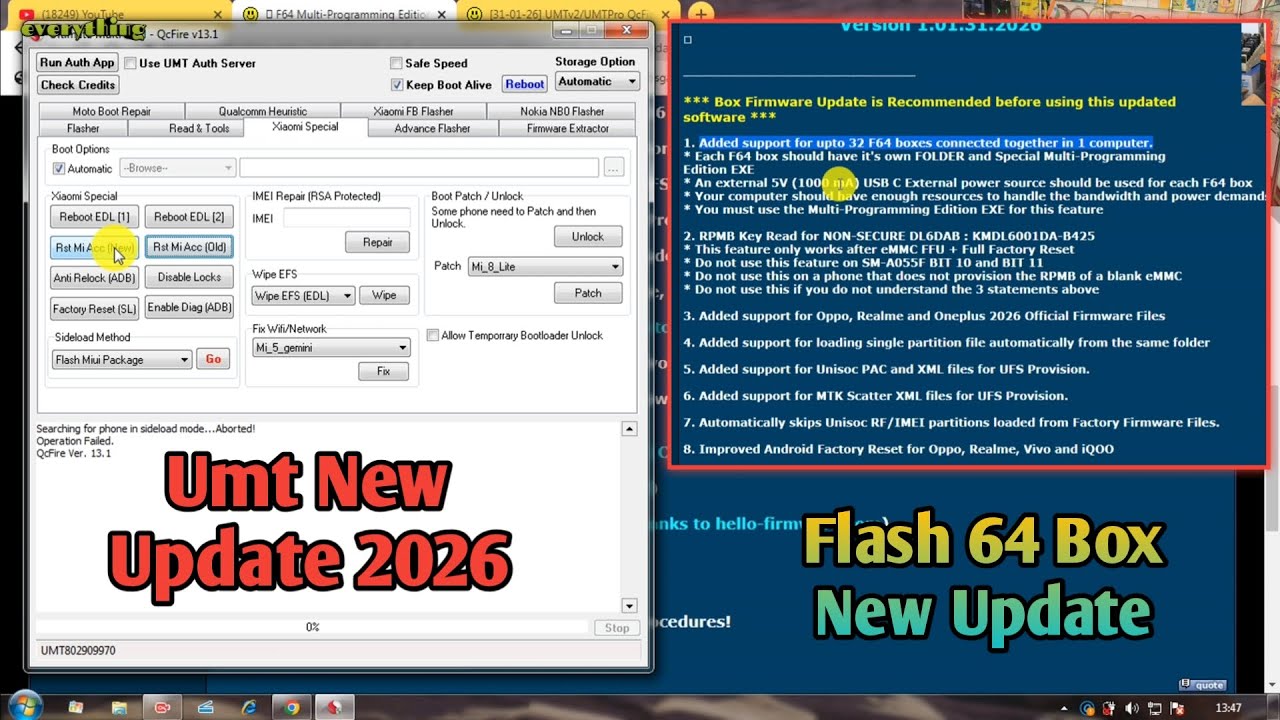Image resolution: width=1280 pixels, height=720 pixels.
Task: Click the QcFire taskbar app icon
Action: 335,707
